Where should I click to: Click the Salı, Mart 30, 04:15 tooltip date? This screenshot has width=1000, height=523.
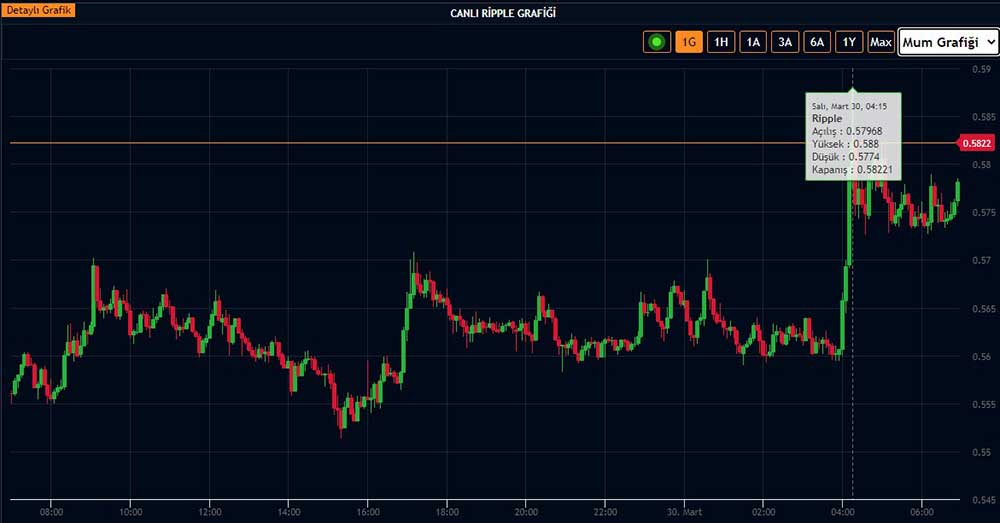[x=849, y=107]
